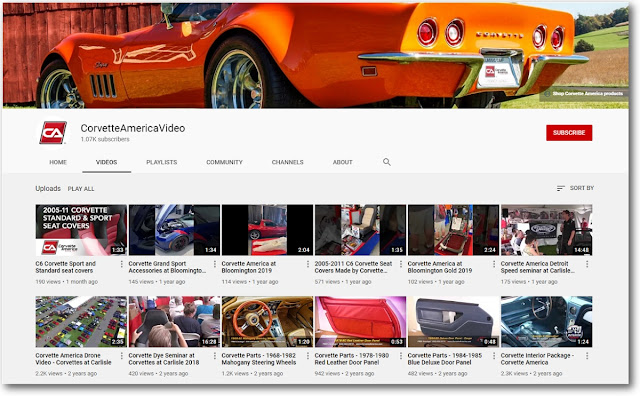Play the 16:28 Dye Seminar thumbnail
Image resolution: width=640 pixels, height=396 pixels.
pyautogui.click(x=174, y=322)
